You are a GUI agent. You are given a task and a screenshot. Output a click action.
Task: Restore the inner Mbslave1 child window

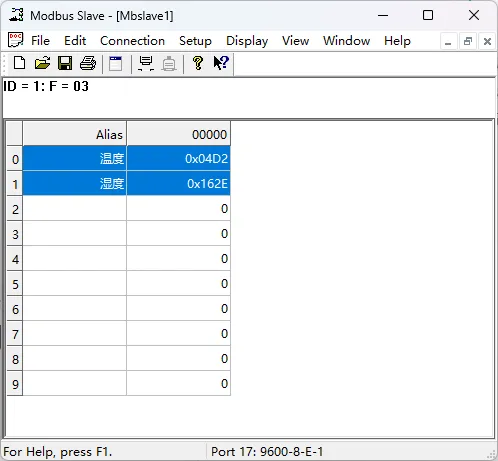pyautogui.click(x=468, y=42)
